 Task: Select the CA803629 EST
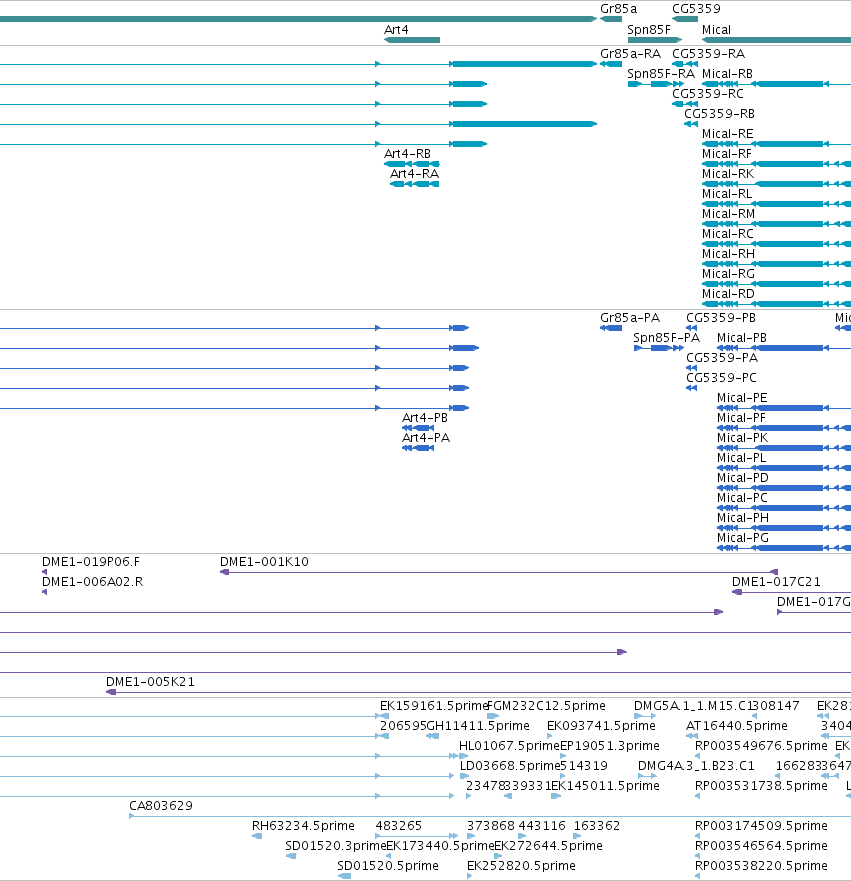pos(490,816)
